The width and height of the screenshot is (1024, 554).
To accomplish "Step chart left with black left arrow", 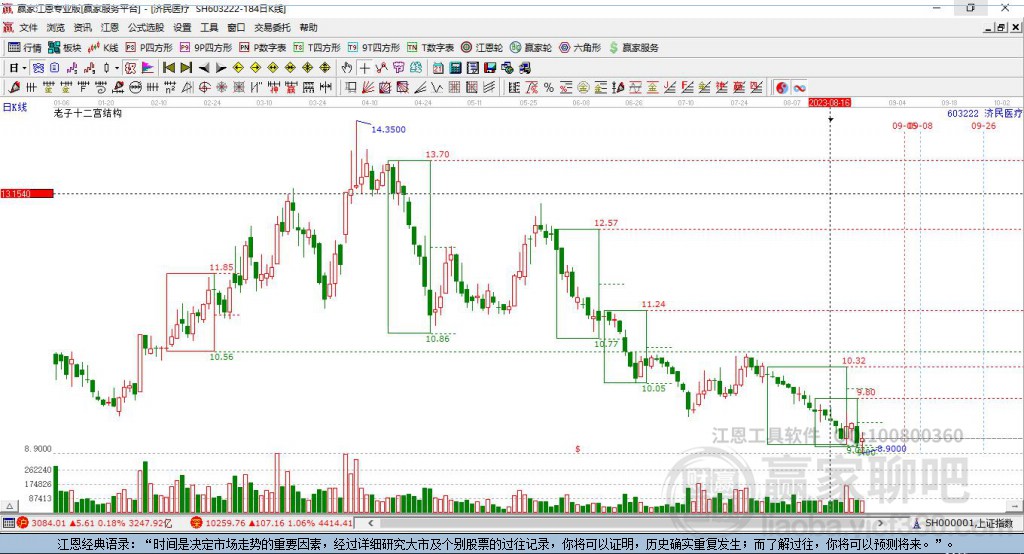I will (x=204, y=68).
